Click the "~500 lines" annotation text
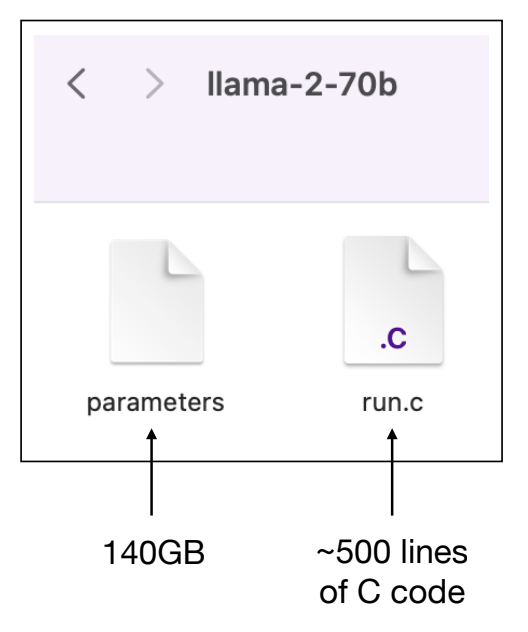Image resolution: width=528 pixels, height=632 pixels. point(392,552)
